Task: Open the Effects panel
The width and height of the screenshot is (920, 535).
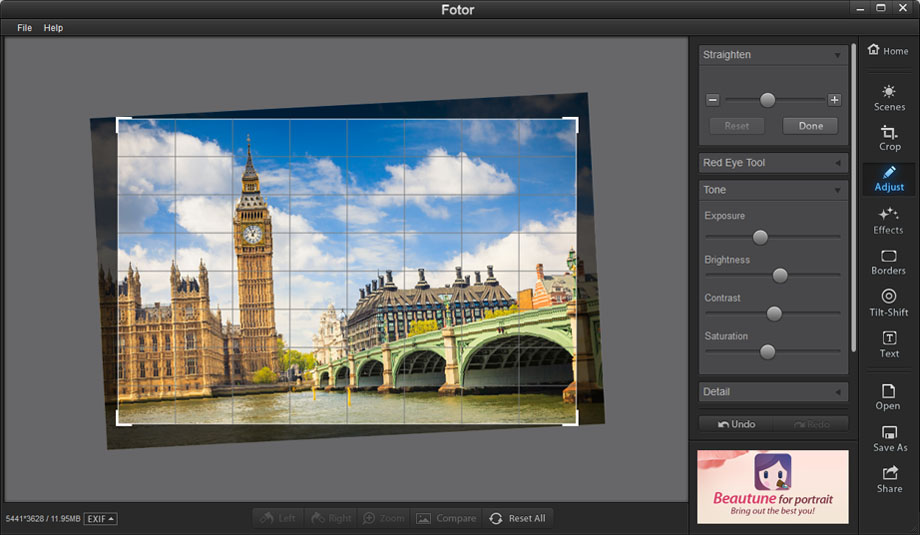Action: point(888,220)
